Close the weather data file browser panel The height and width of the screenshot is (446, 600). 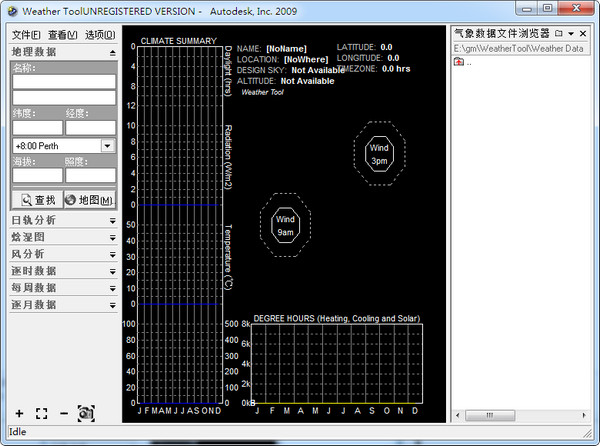point(582,33)
